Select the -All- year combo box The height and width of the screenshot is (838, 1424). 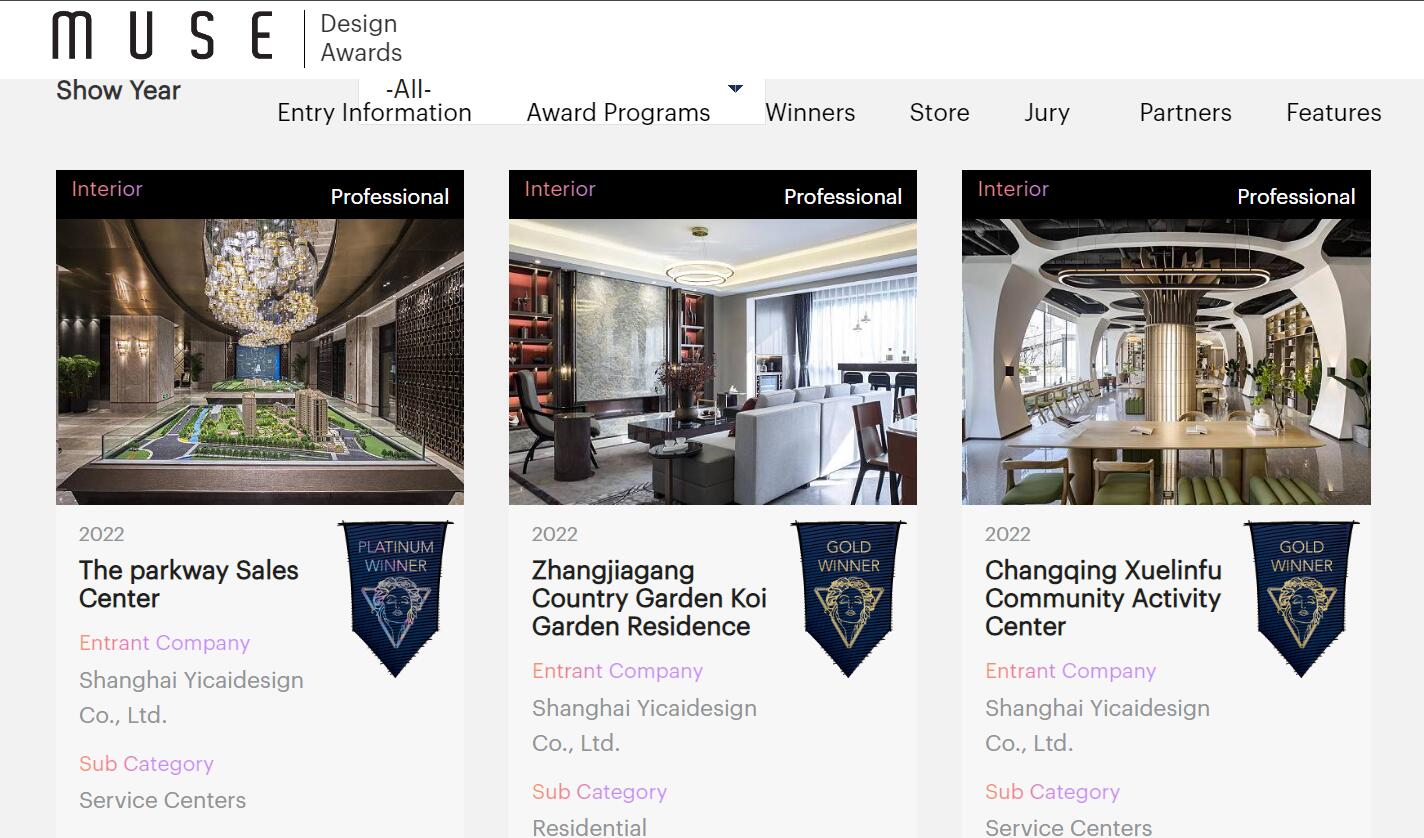[x=562, y=101]
